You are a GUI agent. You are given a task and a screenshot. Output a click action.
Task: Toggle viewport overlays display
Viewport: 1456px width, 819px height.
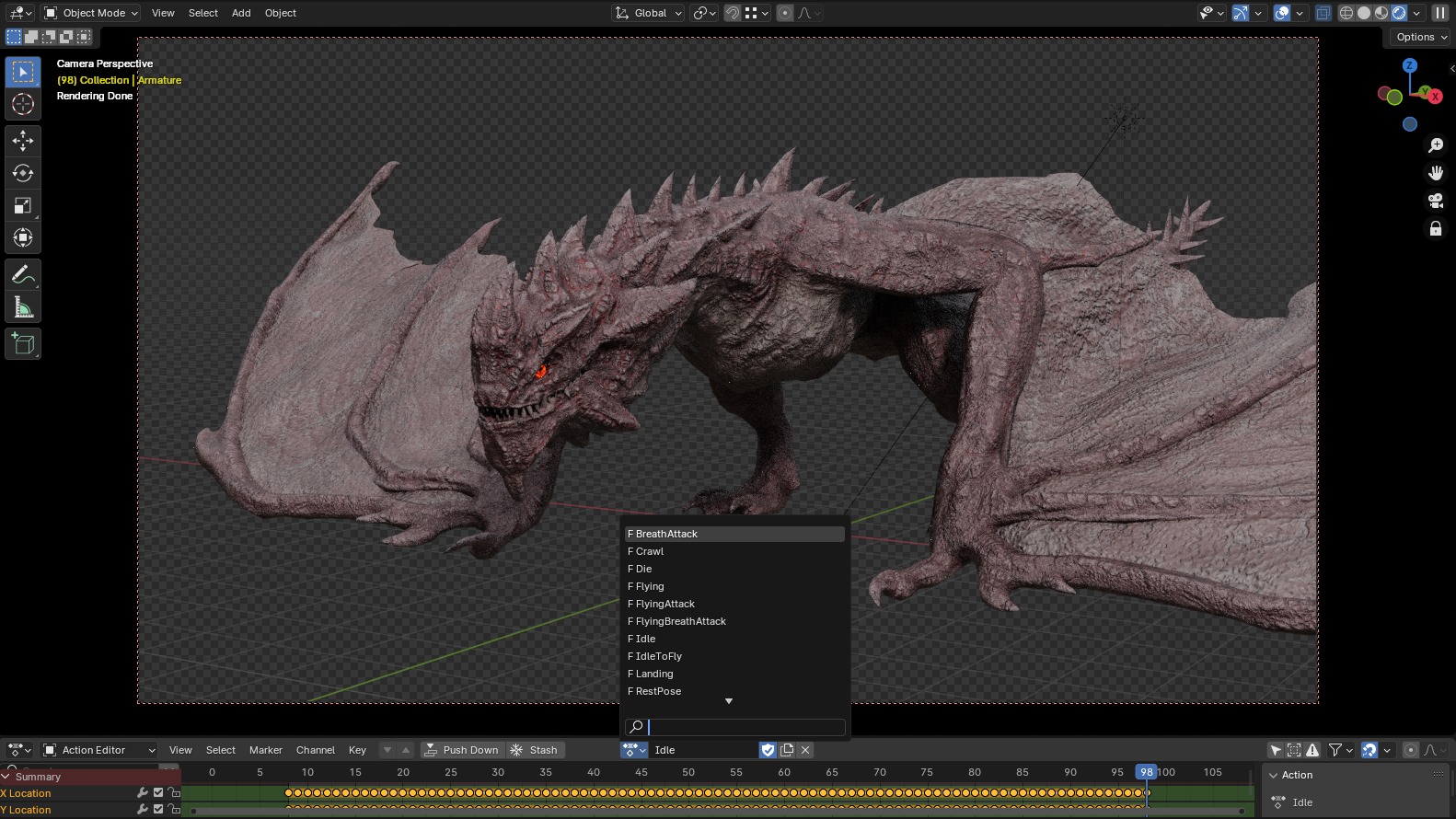pyautogui.click(x=1282, y=13)
